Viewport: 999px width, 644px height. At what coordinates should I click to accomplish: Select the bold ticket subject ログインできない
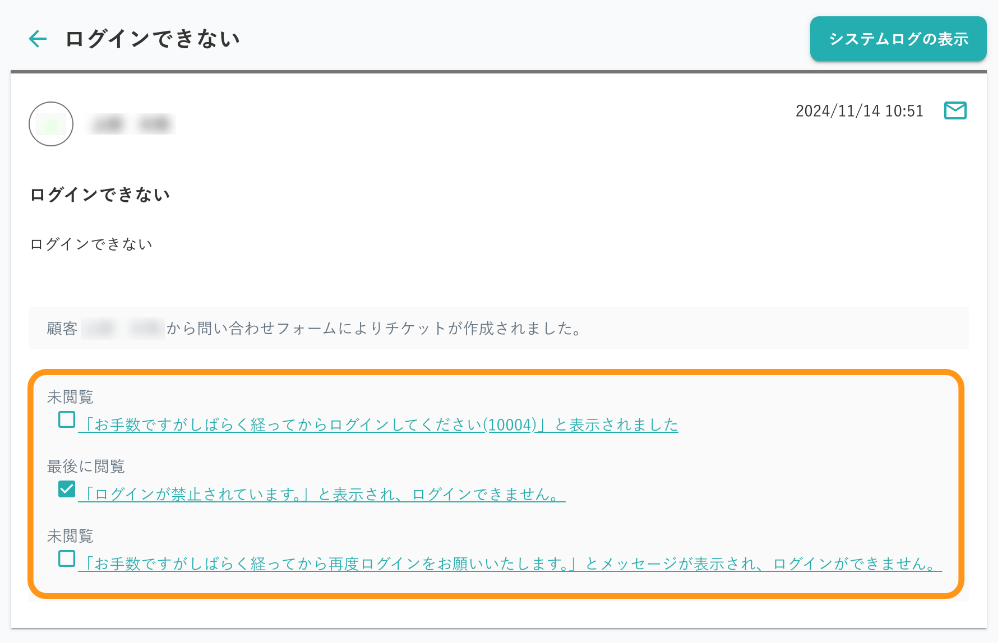pyautogui.click(x=100, y=195)
